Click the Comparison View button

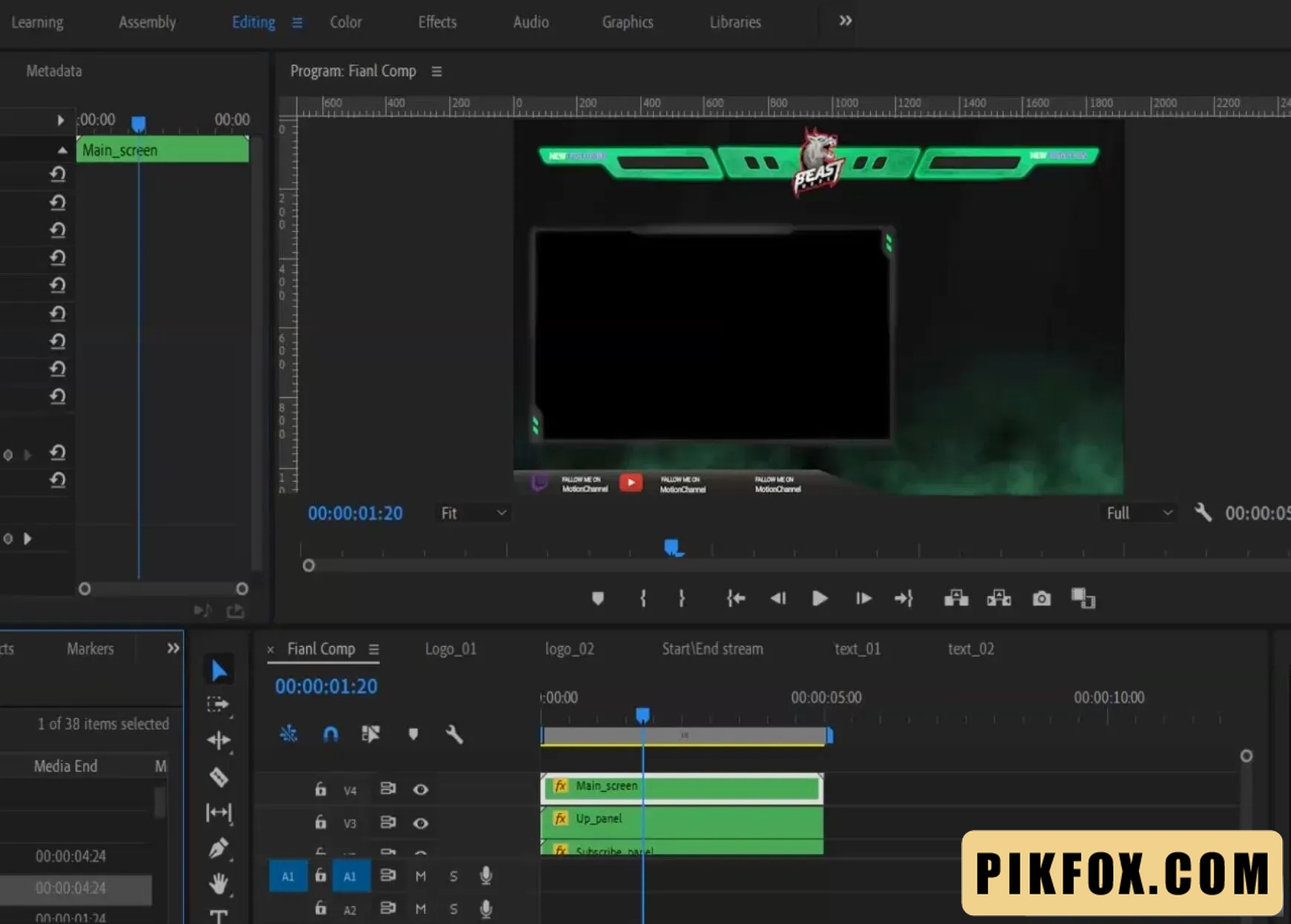[x=1083, y=598]
